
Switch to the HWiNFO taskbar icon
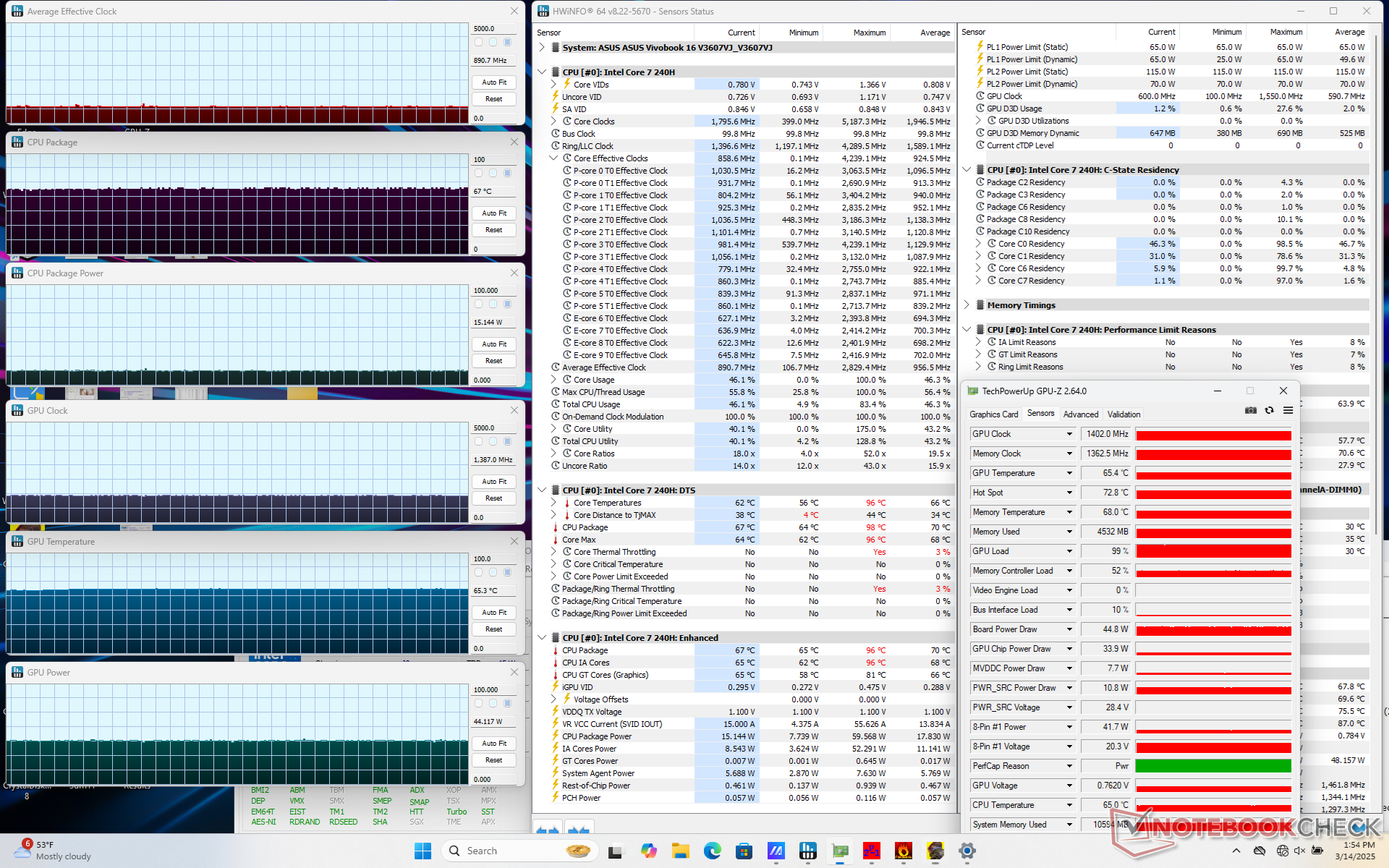pyautogui.click(x=808, y=851)
